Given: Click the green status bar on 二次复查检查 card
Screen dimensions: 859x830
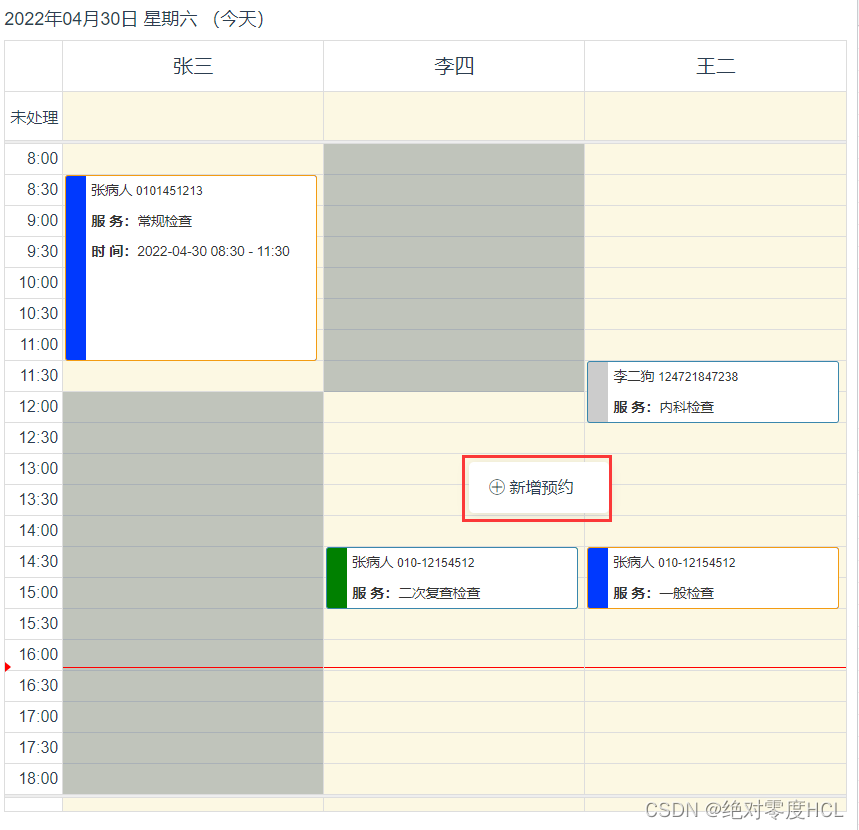Looking at the screenshot, I should (337, 577).
